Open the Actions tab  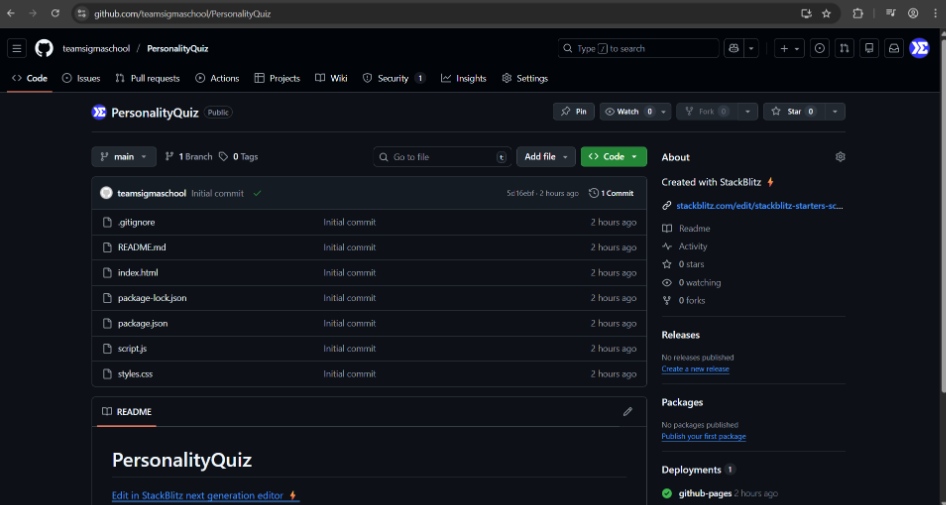coord(217,78)
